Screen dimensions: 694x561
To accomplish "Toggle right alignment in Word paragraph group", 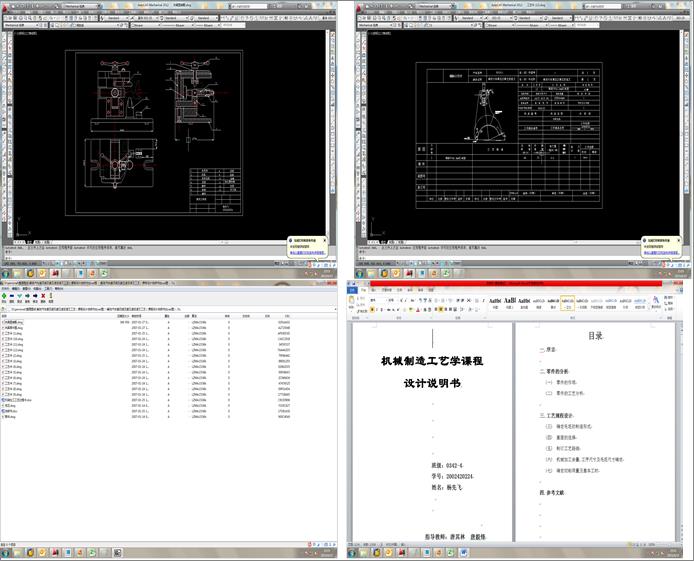I will point(447,309).
